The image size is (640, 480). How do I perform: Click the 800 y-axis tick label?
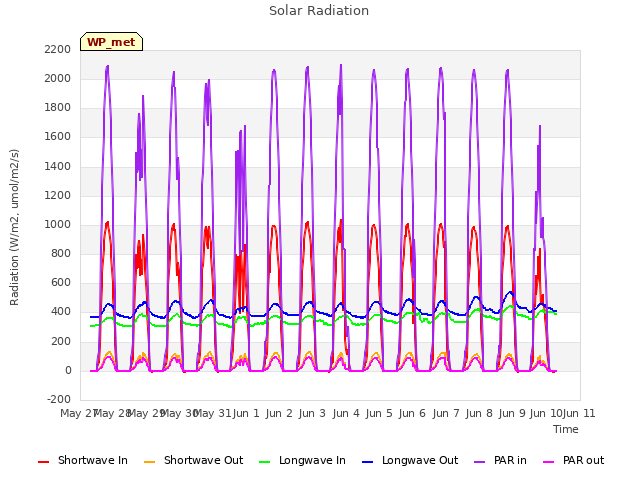(61, 254)
